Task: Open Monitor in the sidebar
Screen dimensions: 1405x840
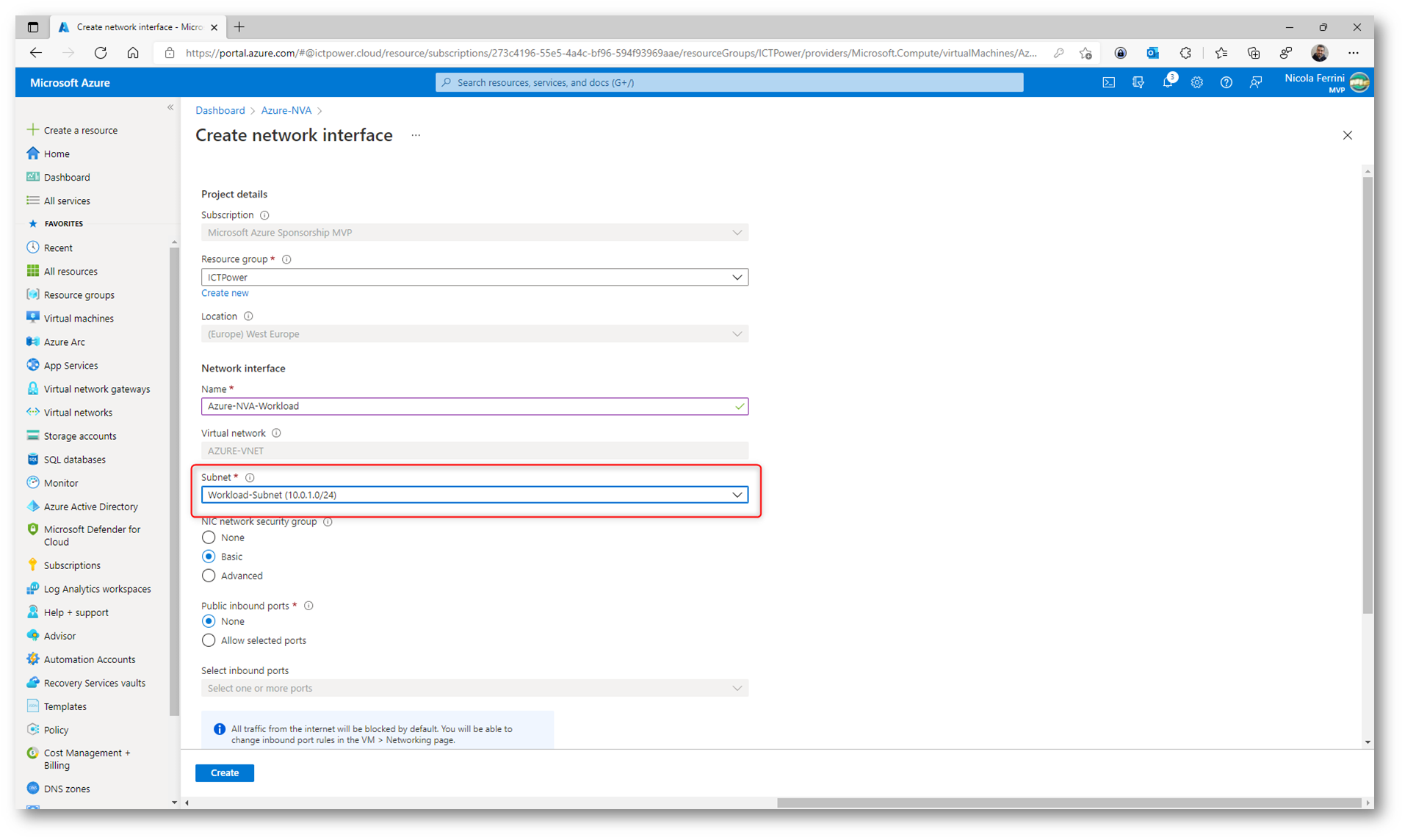Action: tap(60, 483)
